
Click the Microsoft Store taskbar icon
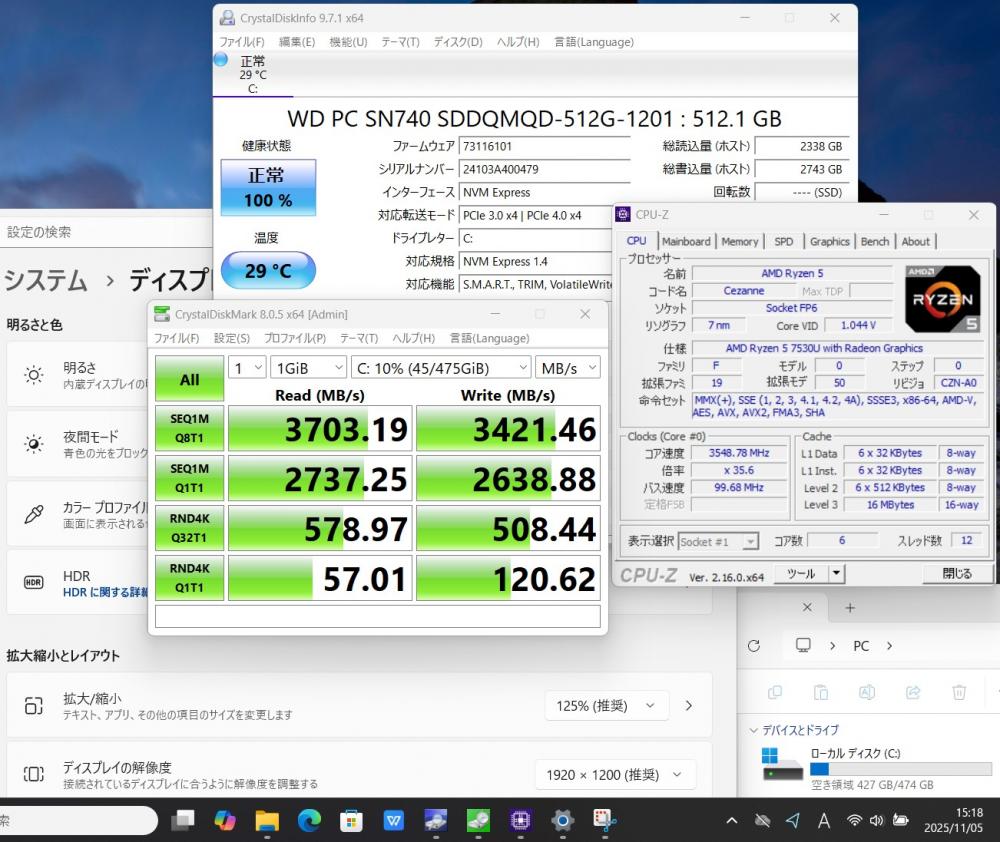pos(351,821)
